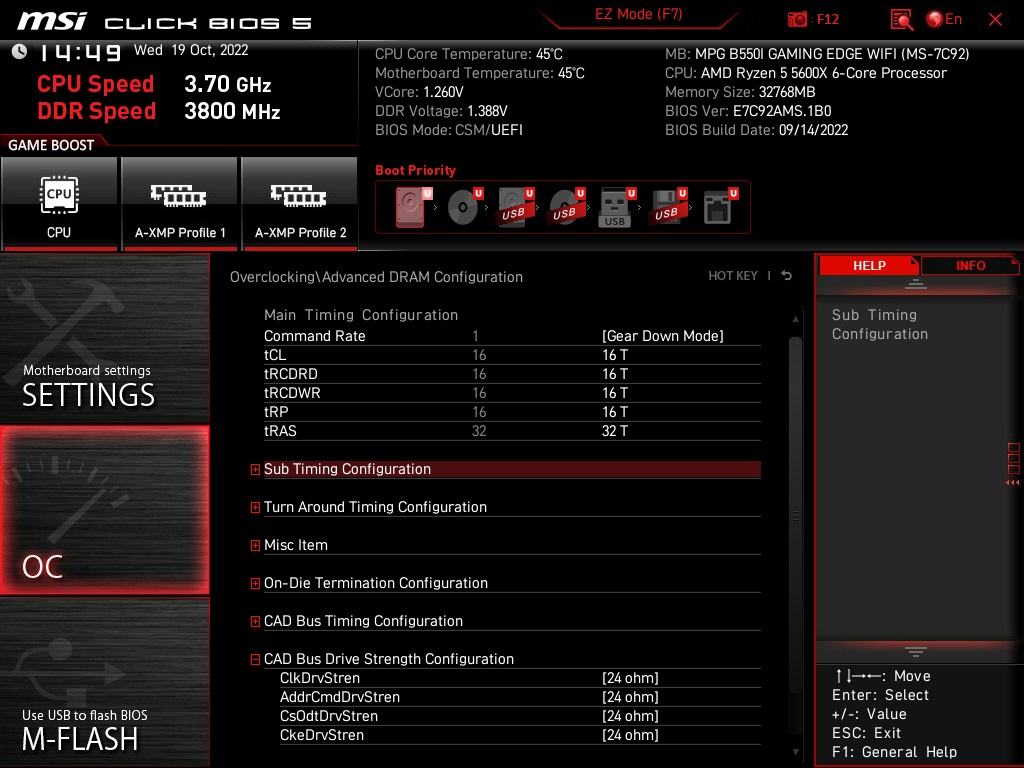1024x768 pixels.
Task: Switch to the INFO tab
Action: click(x=970, y=265)
